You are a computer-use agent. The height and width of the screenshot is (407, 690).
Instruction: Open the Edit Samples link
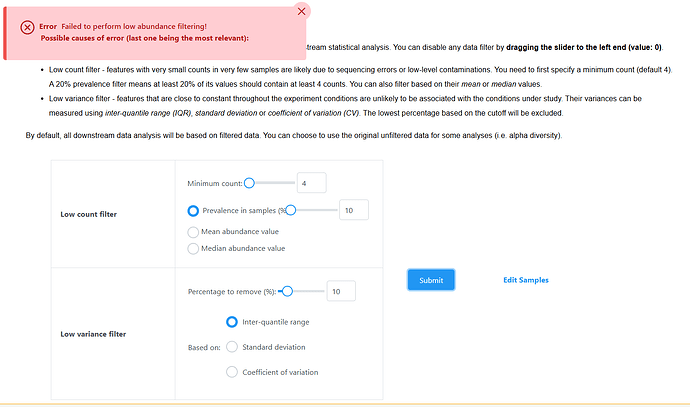pos(525,280)
